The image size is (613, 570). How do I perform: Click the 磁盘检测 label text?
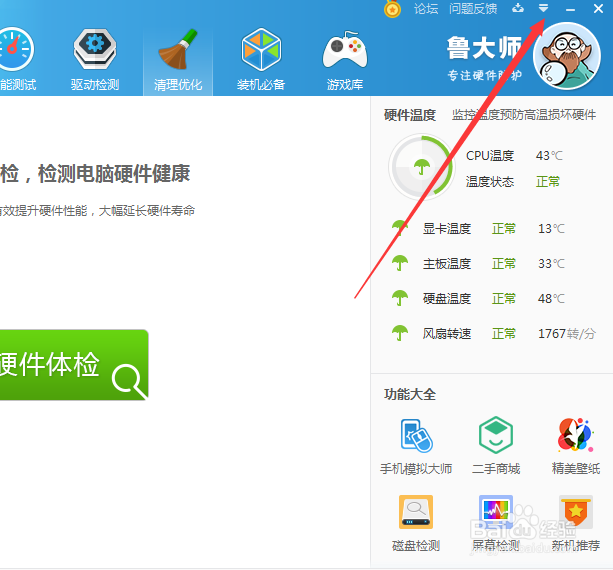[416, 545]
